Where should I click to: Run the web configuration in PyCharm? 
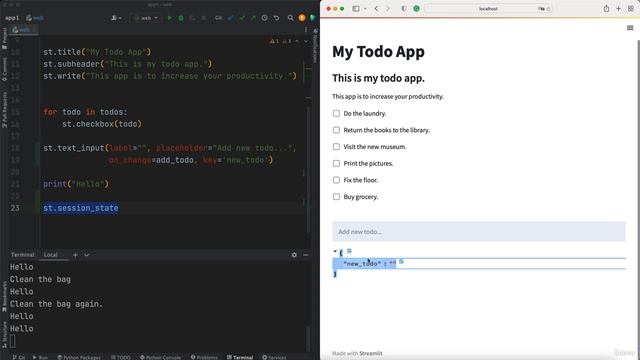pos(169,18)
